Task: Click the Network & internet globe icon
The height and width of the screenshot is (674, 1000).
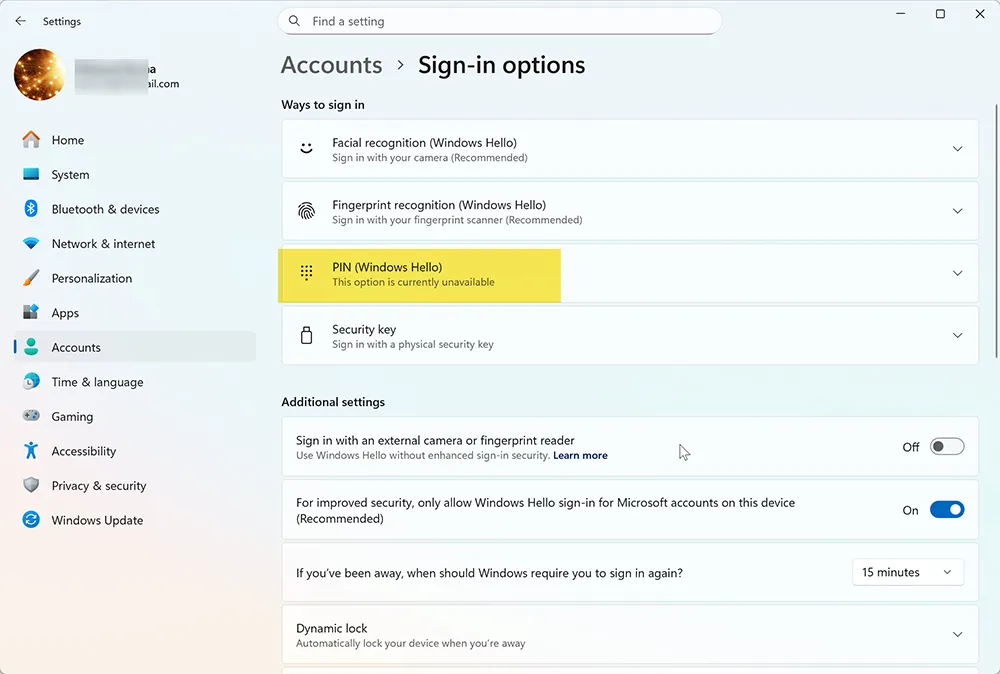Action: pos(28,243)
